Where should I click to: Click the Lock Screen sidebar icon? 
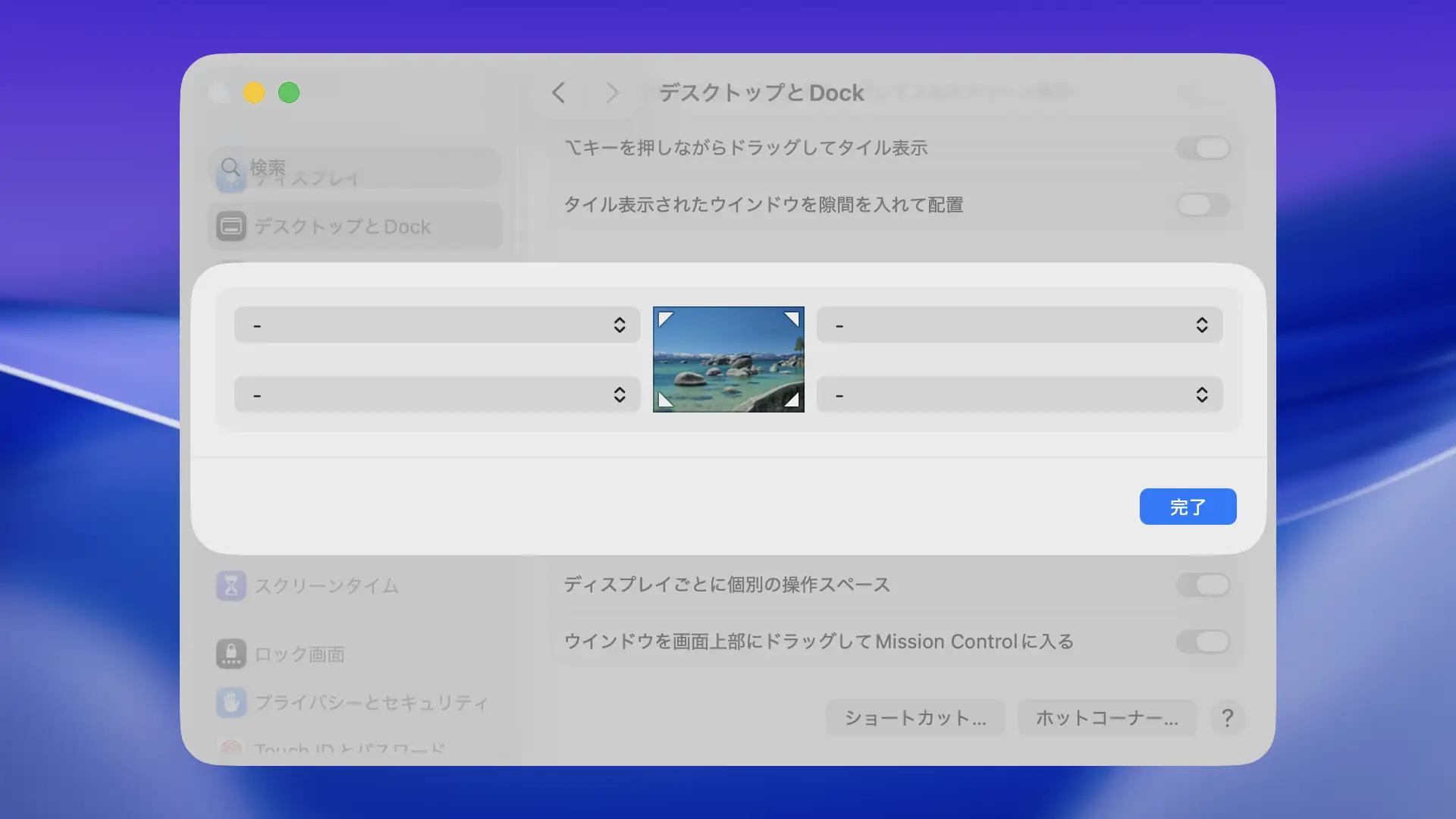point(231,654)
